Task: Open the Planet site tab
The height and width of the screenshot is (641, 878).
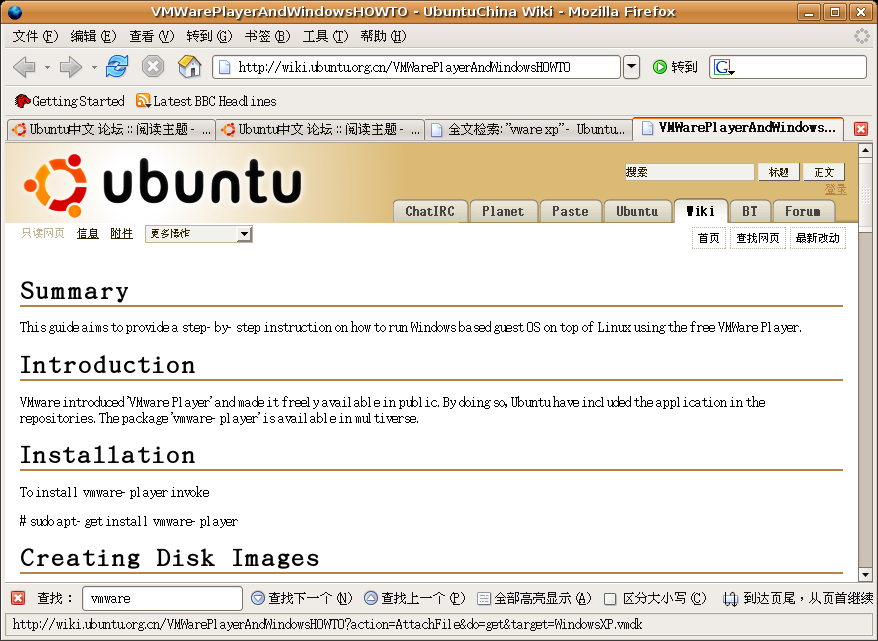Action: (x=503, y=212)
